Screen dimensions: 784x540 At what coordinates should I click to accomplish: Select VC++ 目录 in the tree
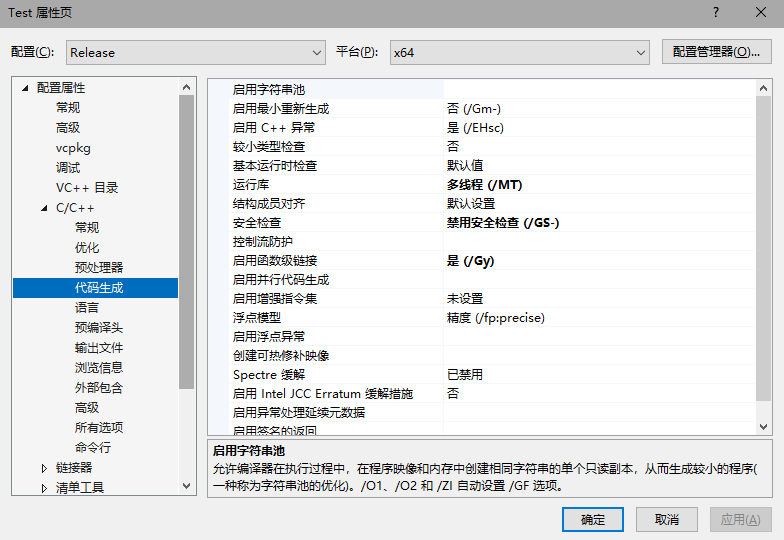click(x=87, y=188)
